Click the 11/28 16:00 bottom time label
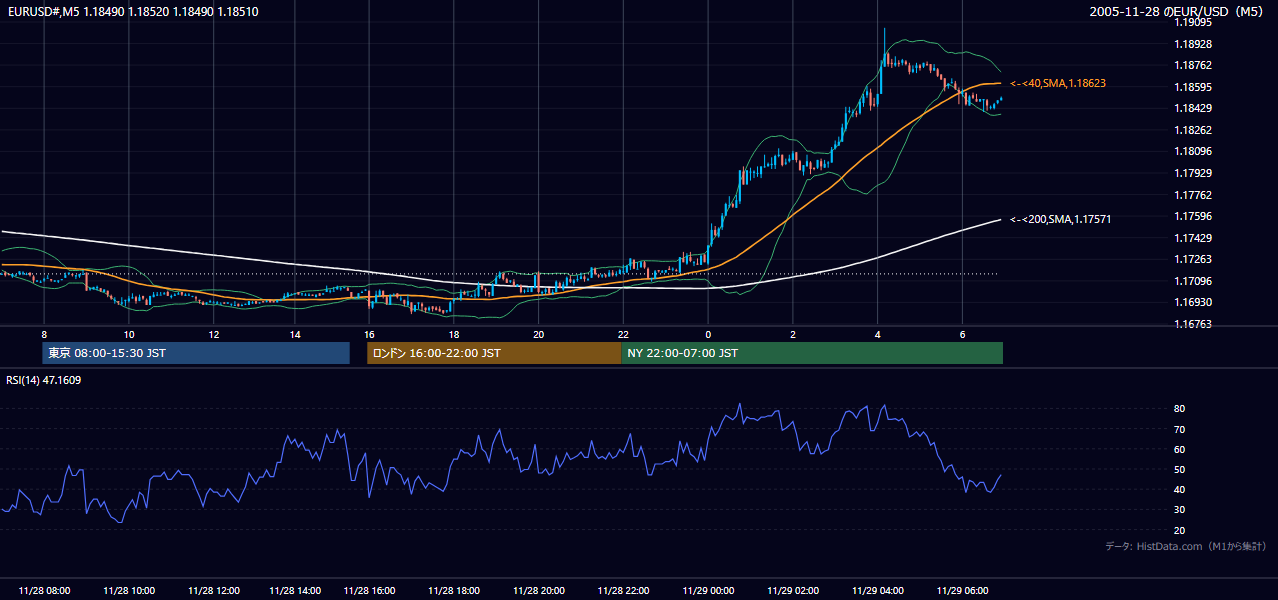Viewport: 1278px width, 600px height. click(x=370, y=591)
